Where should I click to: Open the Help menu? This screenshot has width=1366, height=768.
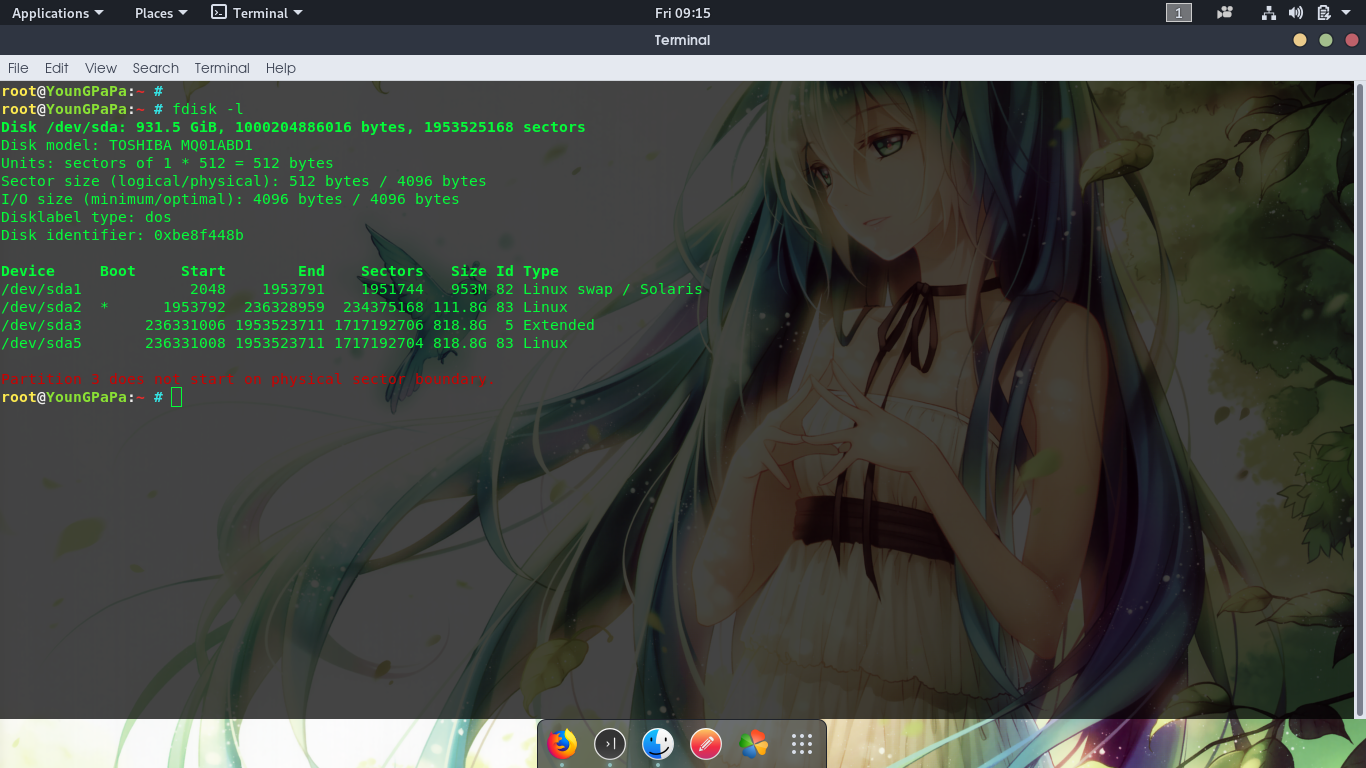281,68
